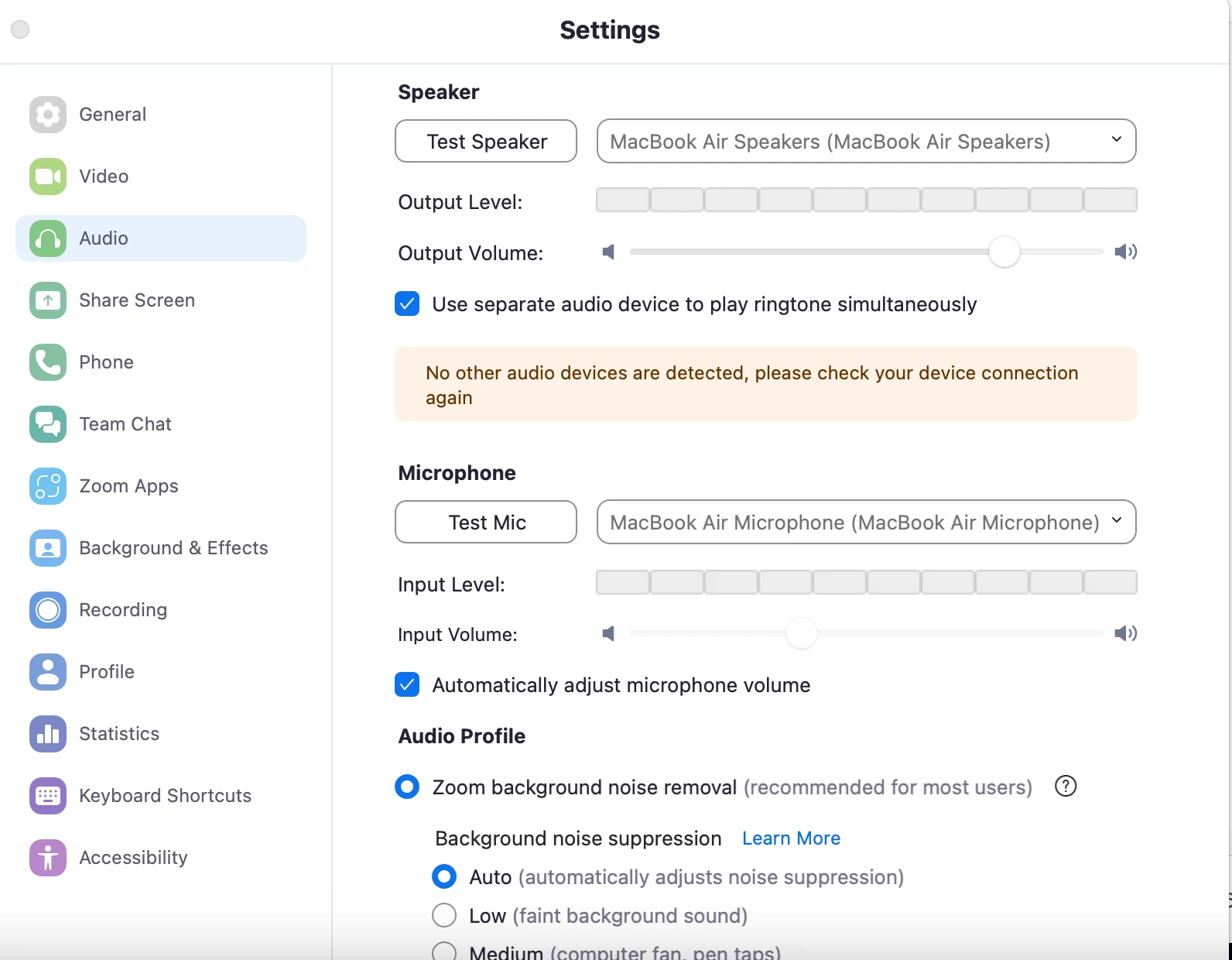Disable automatically adjust microphone volume
Viewport: 1232px width, 960px height.
coord(407,685)
